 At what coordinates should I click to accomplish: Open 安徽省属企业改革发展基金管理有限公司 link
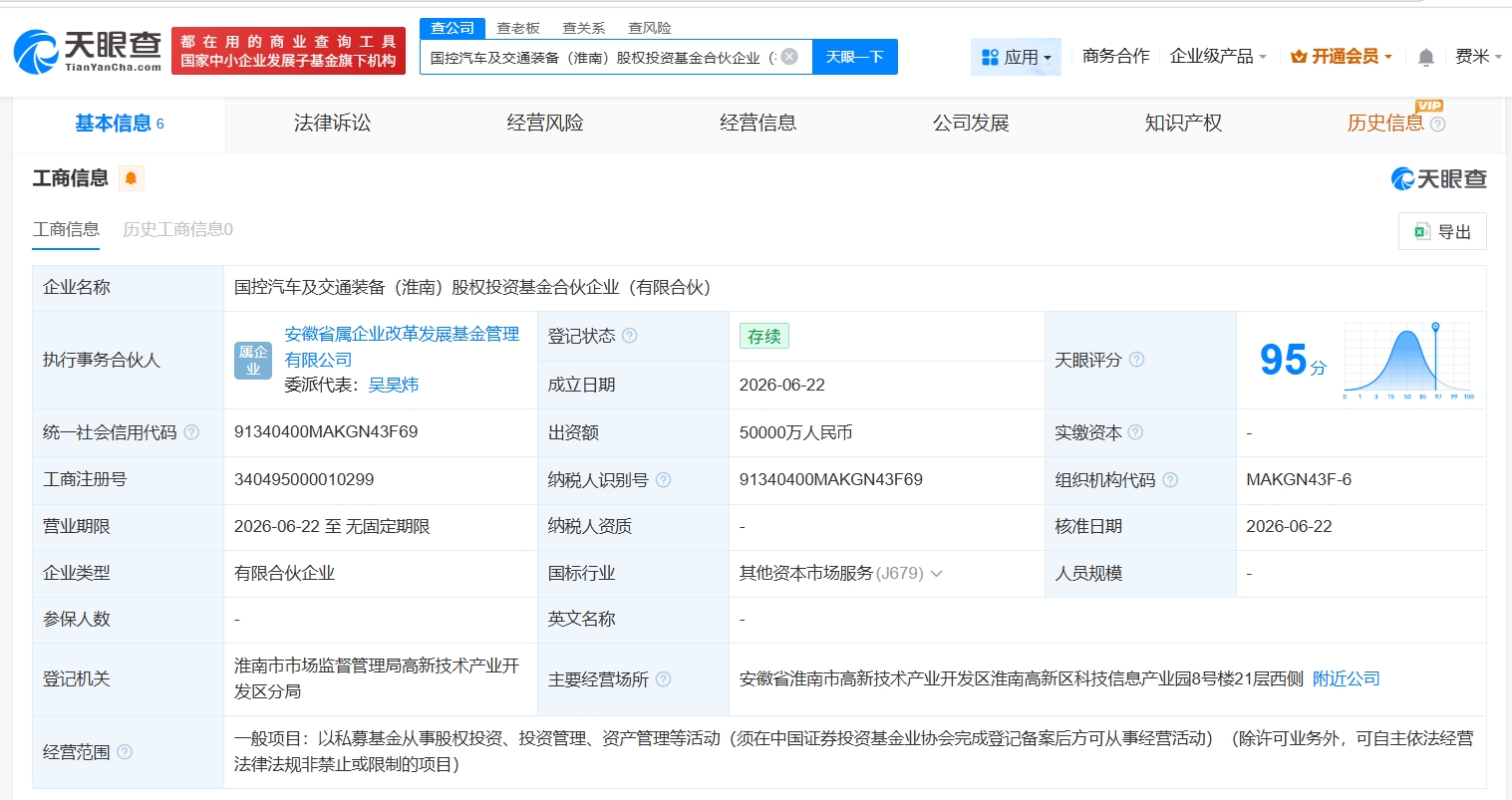pos(402,347)
